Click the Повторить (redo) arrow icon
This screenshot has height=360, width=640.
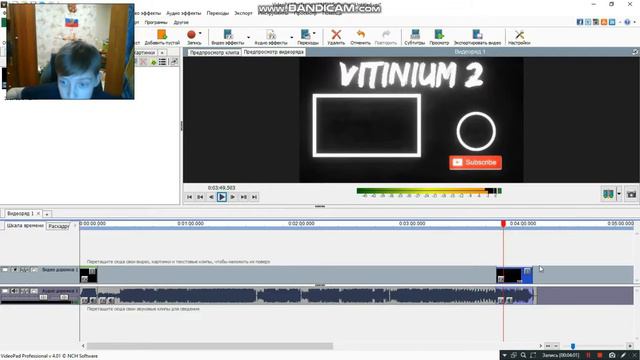[x=386, y=35]
